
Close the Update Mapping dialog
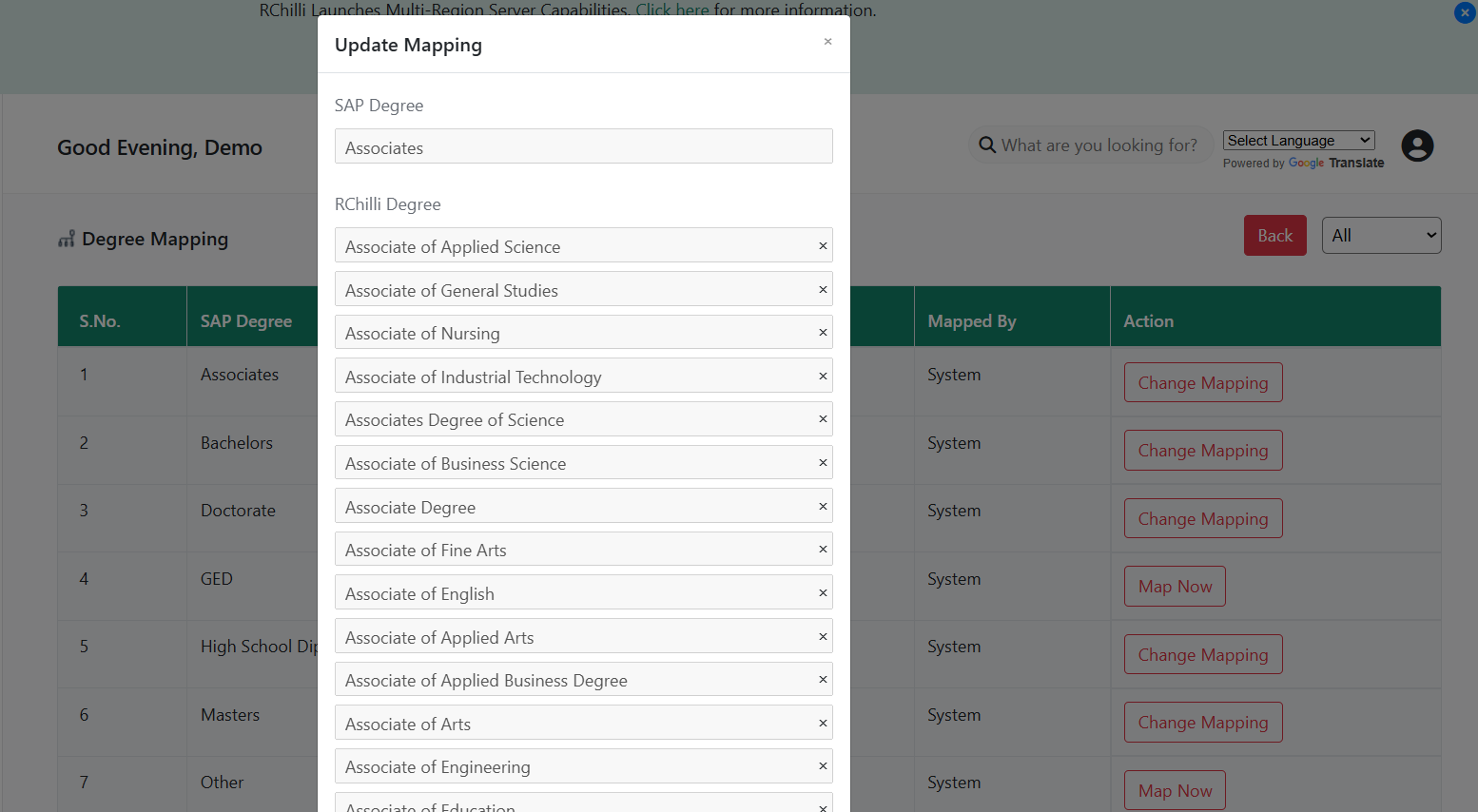click(827, 42)
